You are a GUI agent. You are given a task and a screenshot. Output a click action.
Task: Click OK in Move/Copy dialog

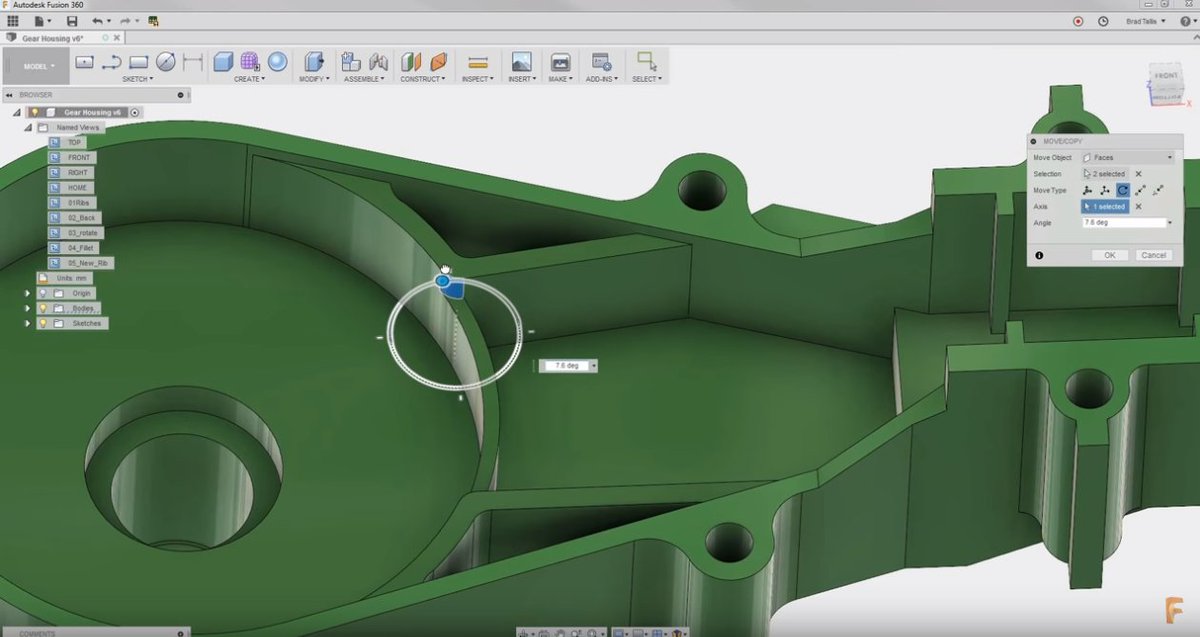1109,255
